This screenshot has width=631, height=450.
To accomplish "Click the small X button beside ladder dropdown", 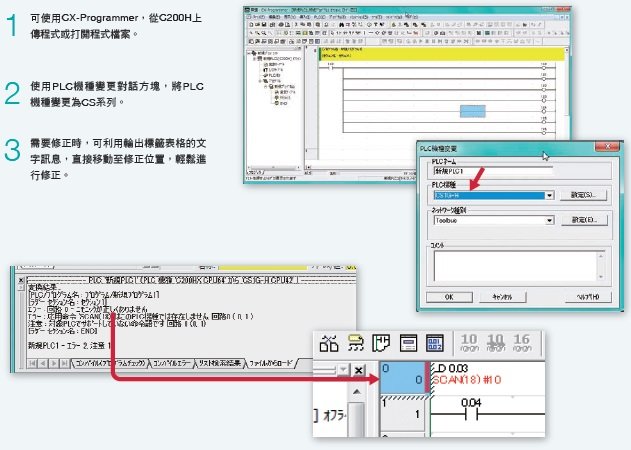I will pyautogui.click(x=359, y=370).
